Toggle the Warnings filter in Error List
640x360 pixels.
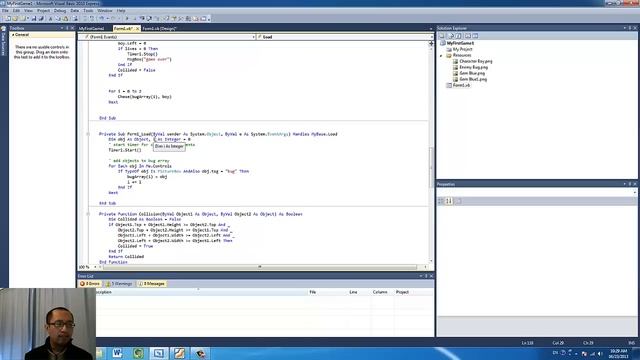point(119,284)
